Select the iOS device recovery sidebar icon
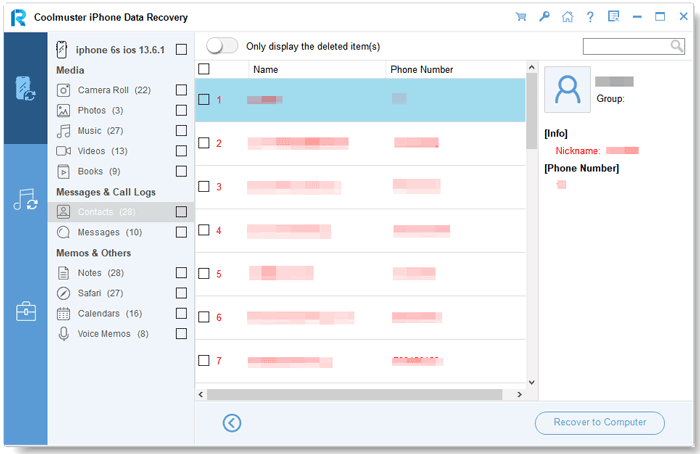The width and height of the screenshot is (700, 454). [25, 88]
